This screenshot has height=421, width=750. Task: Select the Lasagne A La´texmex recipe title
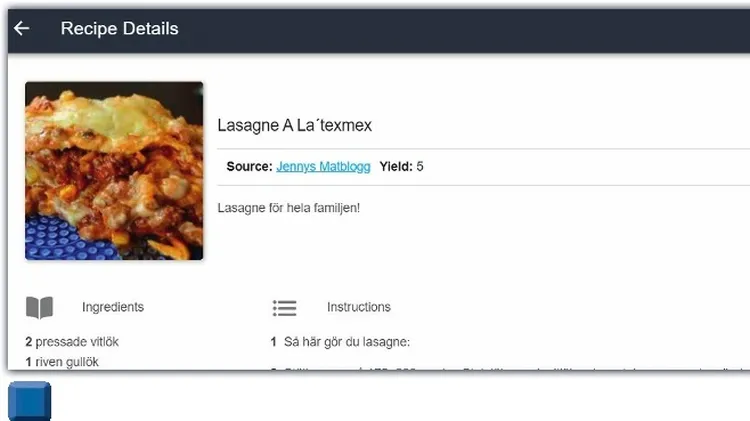(295, 125)
